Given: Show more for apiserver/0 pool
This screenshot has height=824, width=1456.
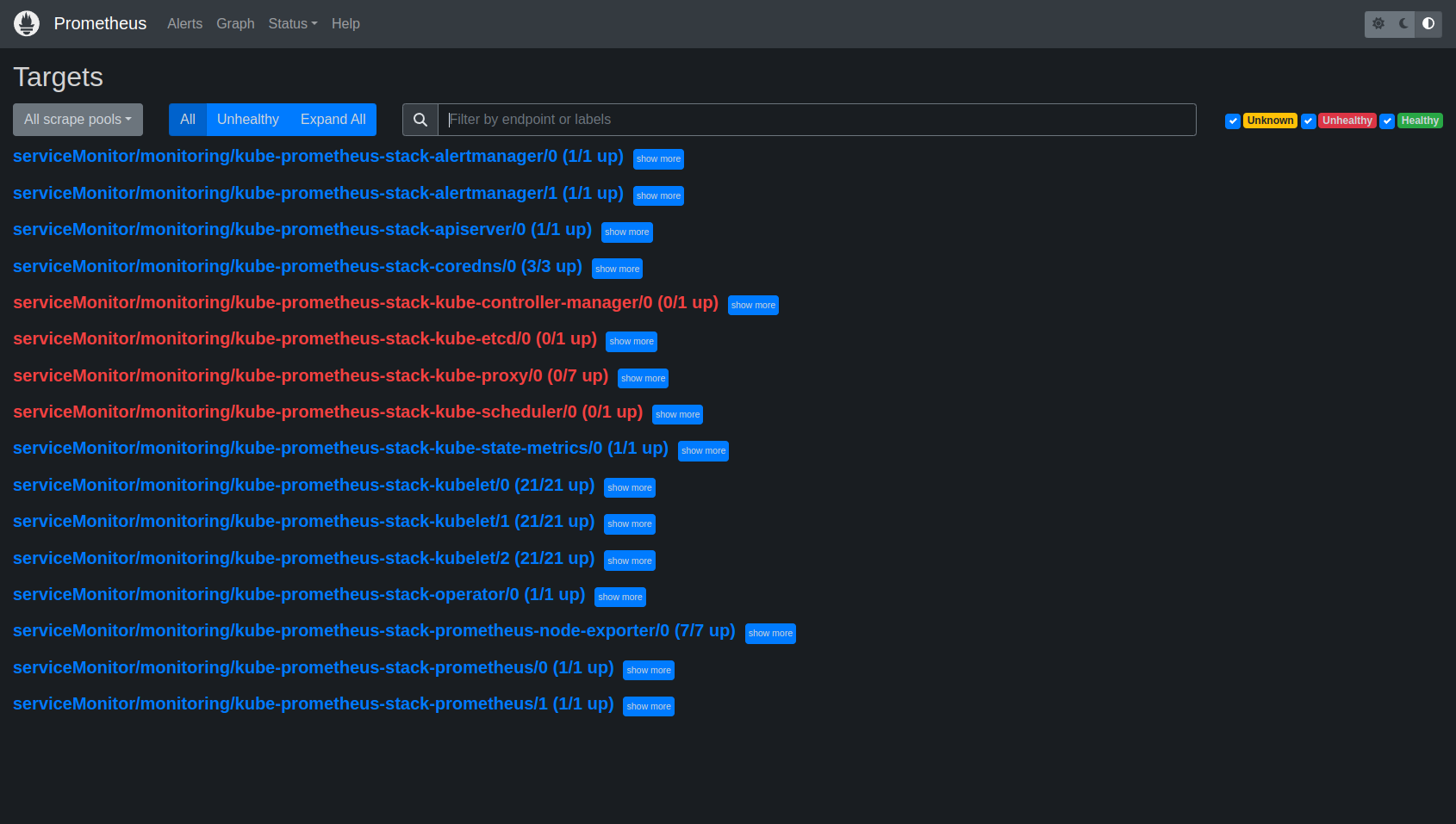Looking at the screenshot, I should (627, 232).
